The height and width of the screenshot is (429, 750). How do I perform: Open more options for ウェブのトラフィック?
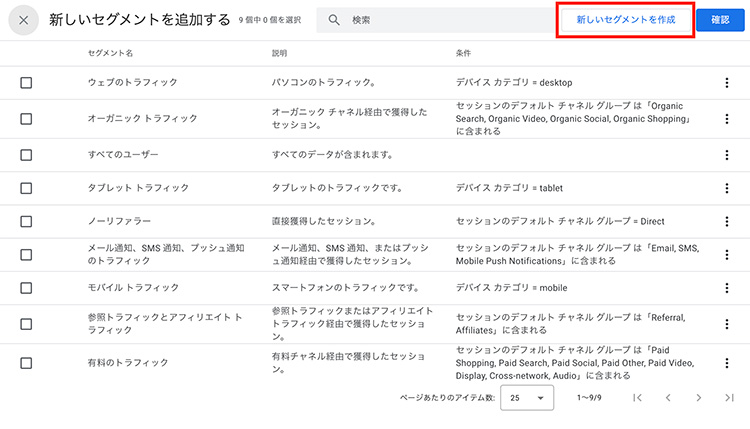[727, 83]
